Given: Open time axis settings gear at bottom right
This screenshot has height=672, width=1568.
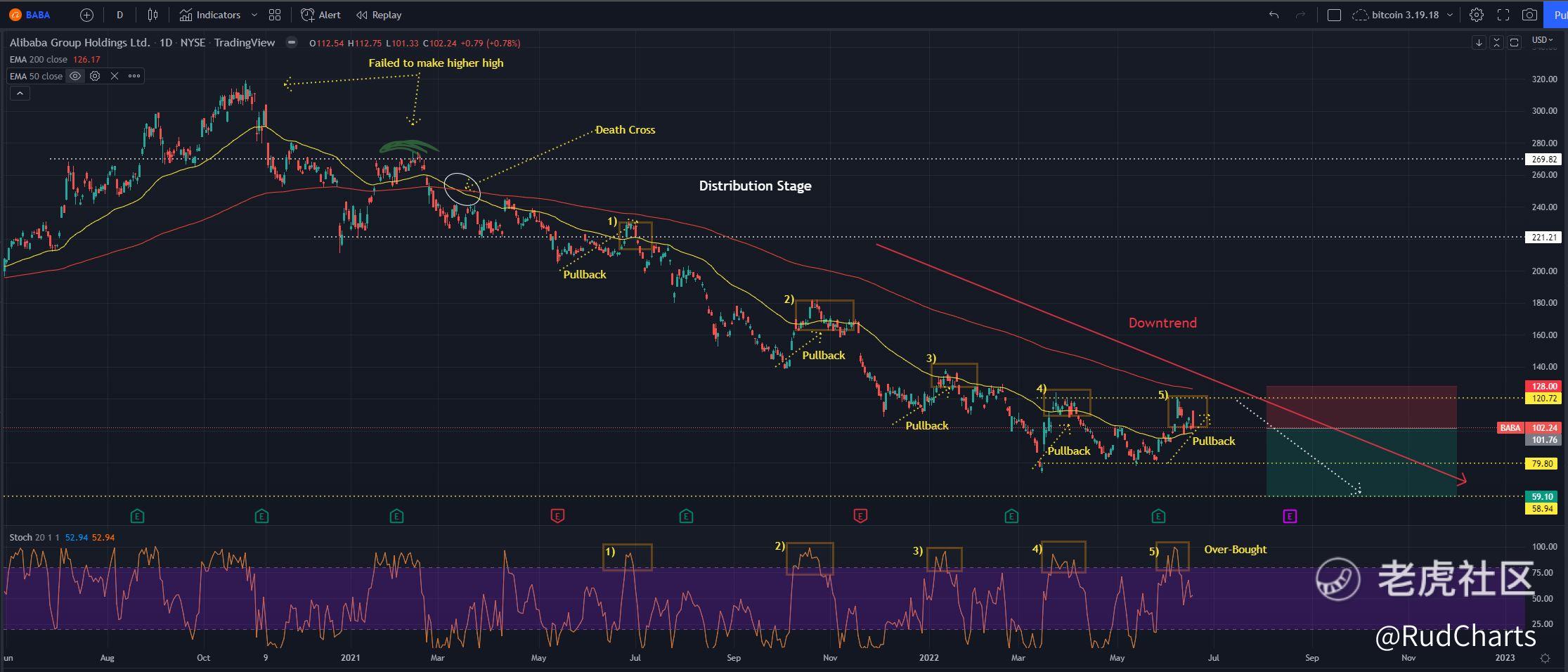Looking at the screenshot, I should (1545, 659).
